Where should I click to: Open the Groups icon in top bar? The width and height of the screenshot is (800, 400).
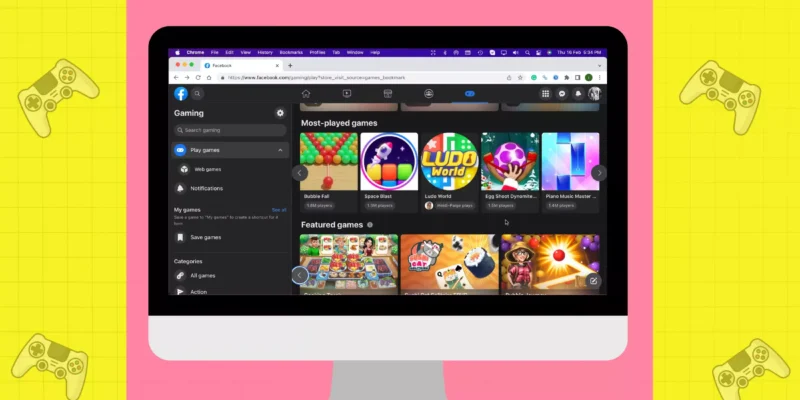(x=429, y=93)
